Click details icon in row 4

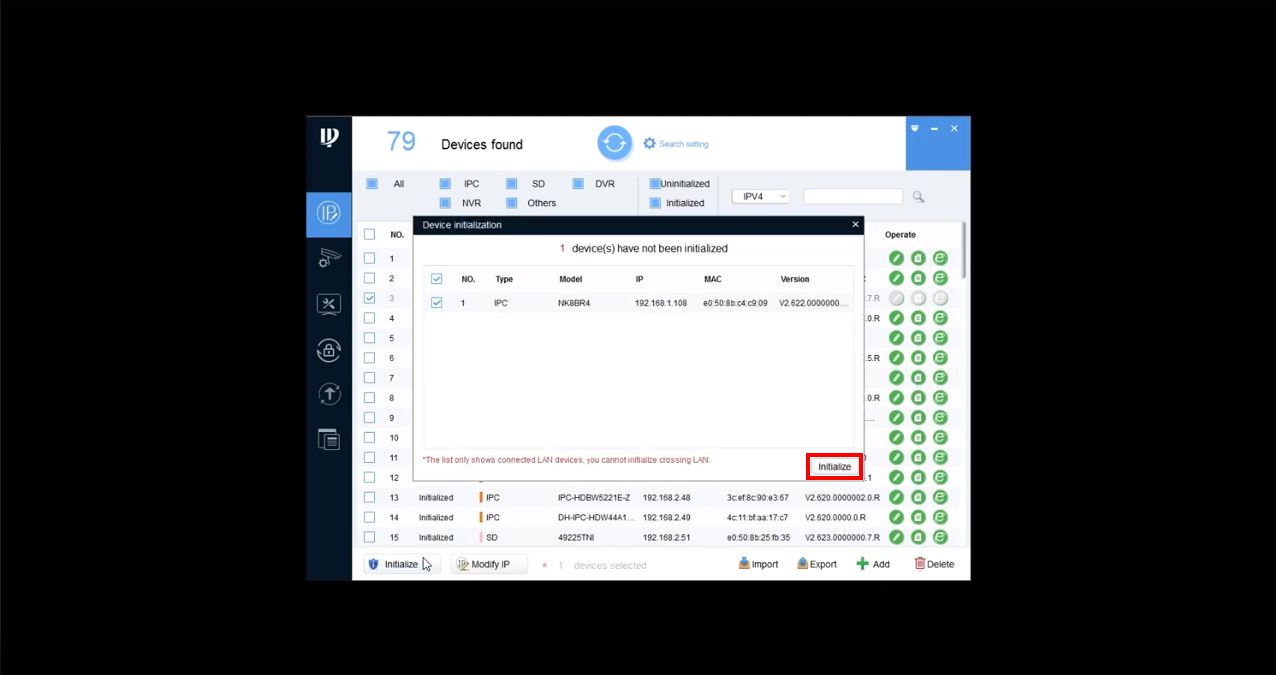[918, 318]
